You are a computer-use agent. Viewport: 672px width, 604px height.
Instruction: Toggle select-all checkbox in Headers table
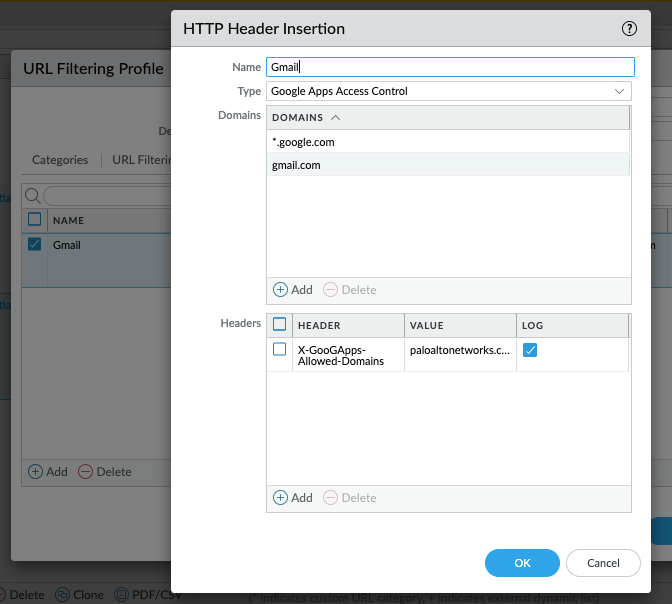point(280,325)
